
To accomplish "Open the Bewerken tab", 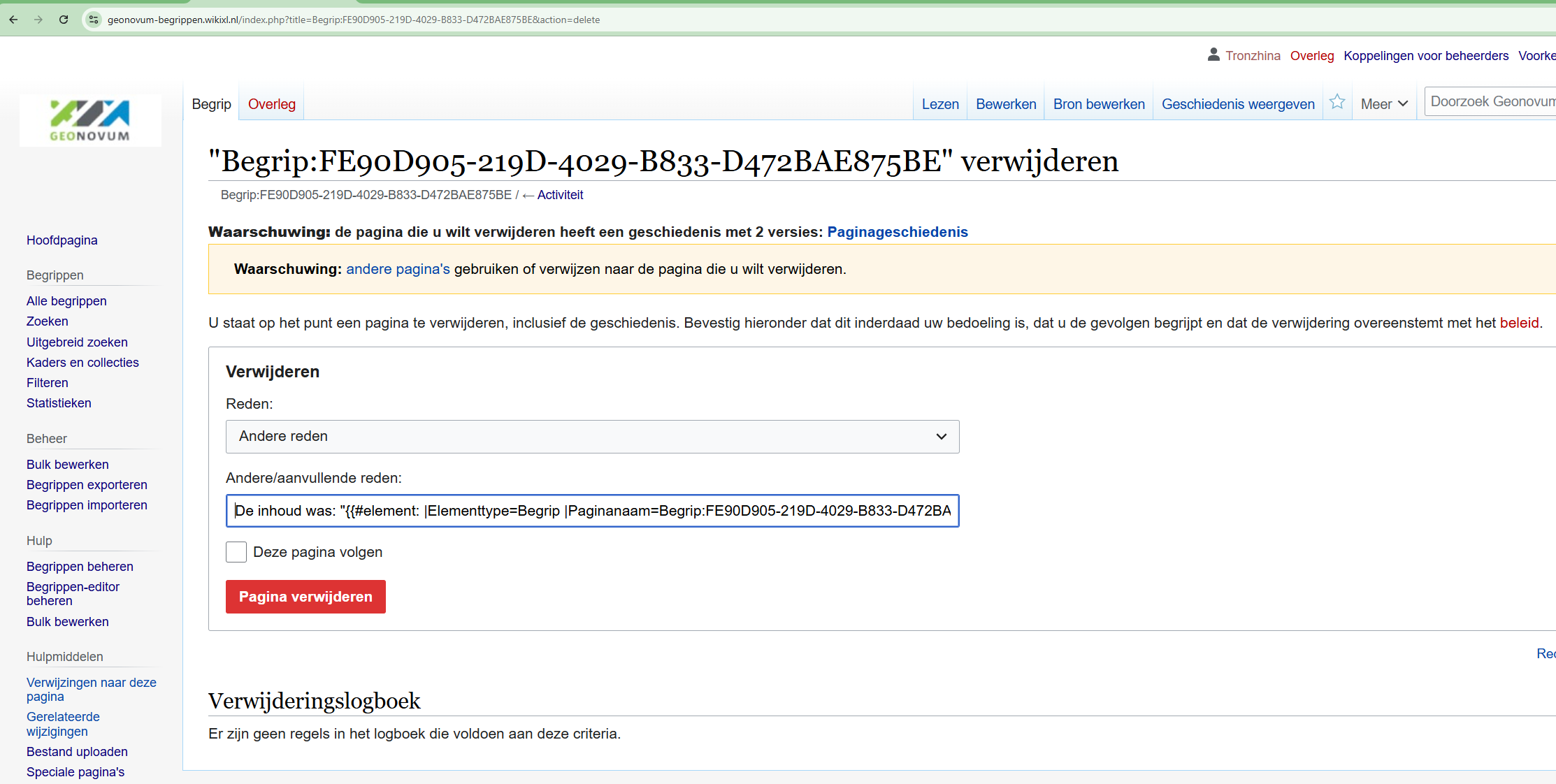I will 1005,104.
